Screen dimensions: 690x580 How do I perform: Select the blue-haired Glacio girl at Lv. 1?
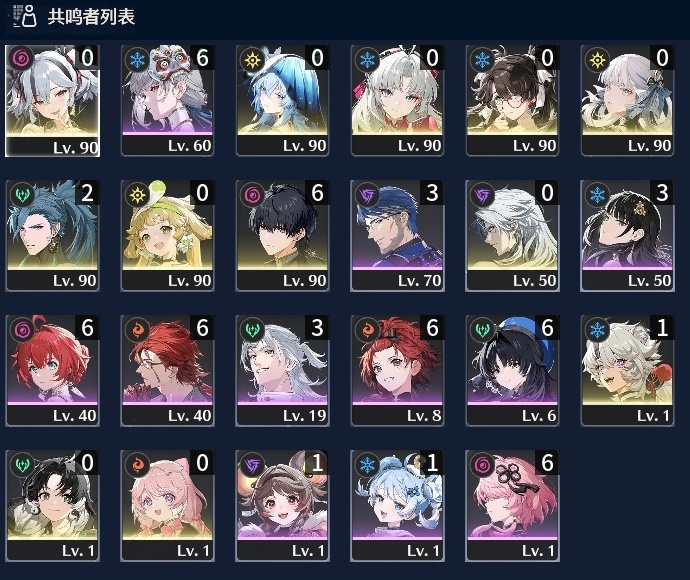click(x=397, y=506)
